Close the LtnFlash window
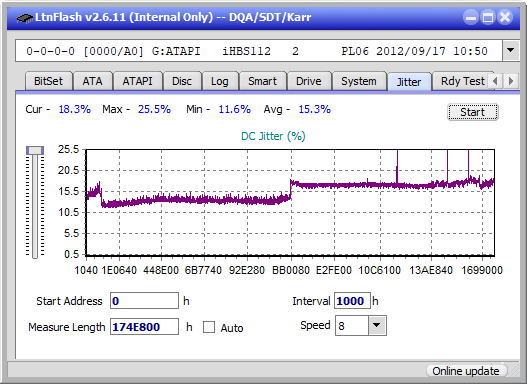This screenshot has height=384, width=527. (x=505, y=17)
